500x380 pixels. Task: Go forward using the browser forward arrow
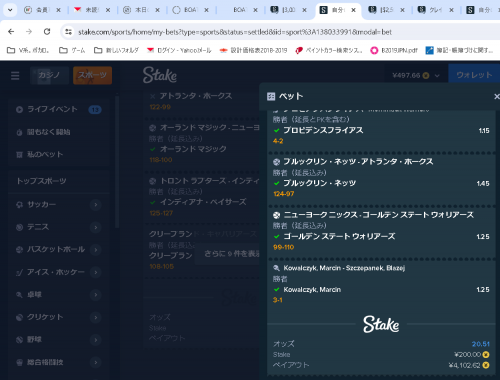click(x=29, y=32)
